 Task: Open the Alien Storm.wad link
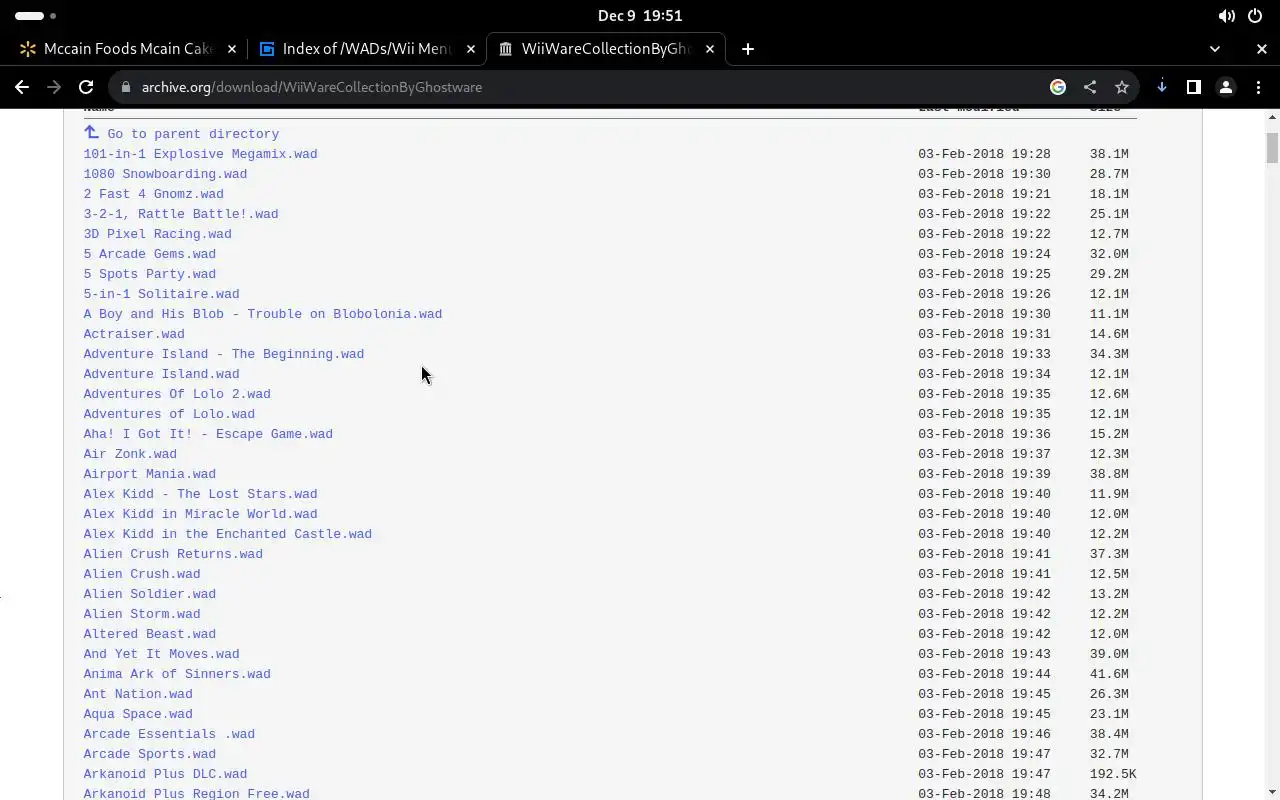[142, 614]
